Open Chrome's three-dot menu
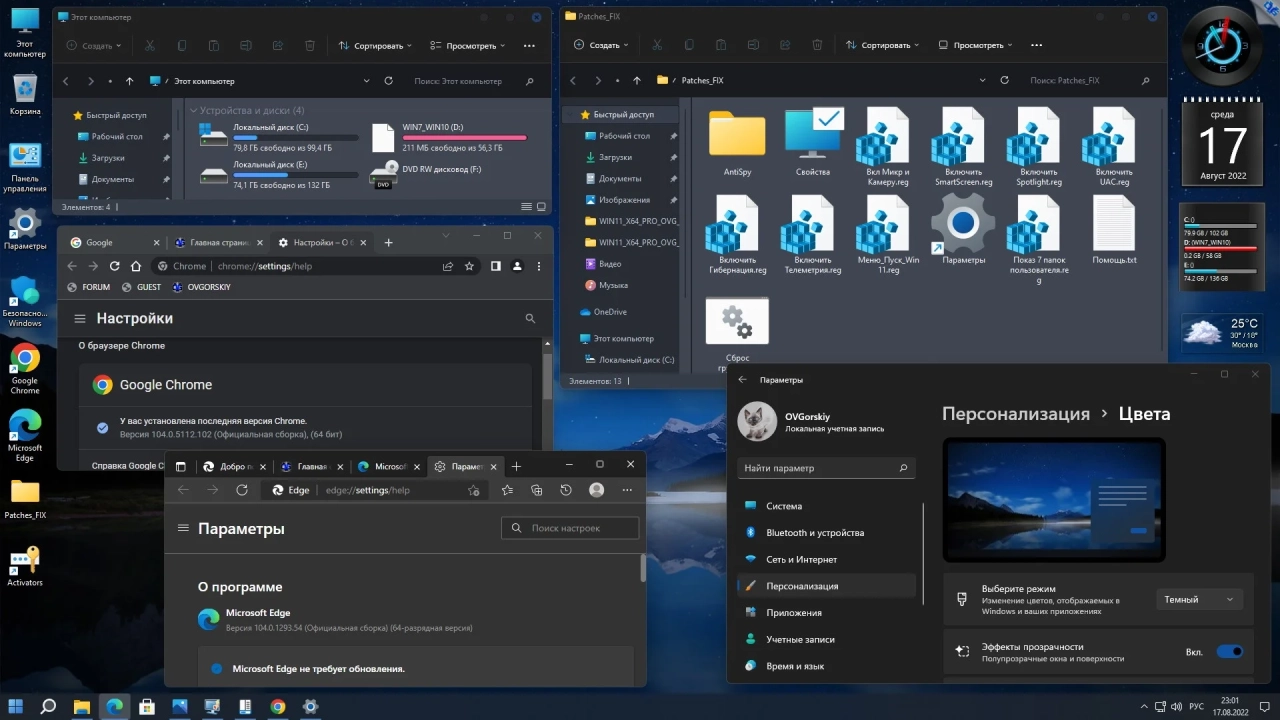Viewport: 1280px width, 720px height. tap(538, 266)
